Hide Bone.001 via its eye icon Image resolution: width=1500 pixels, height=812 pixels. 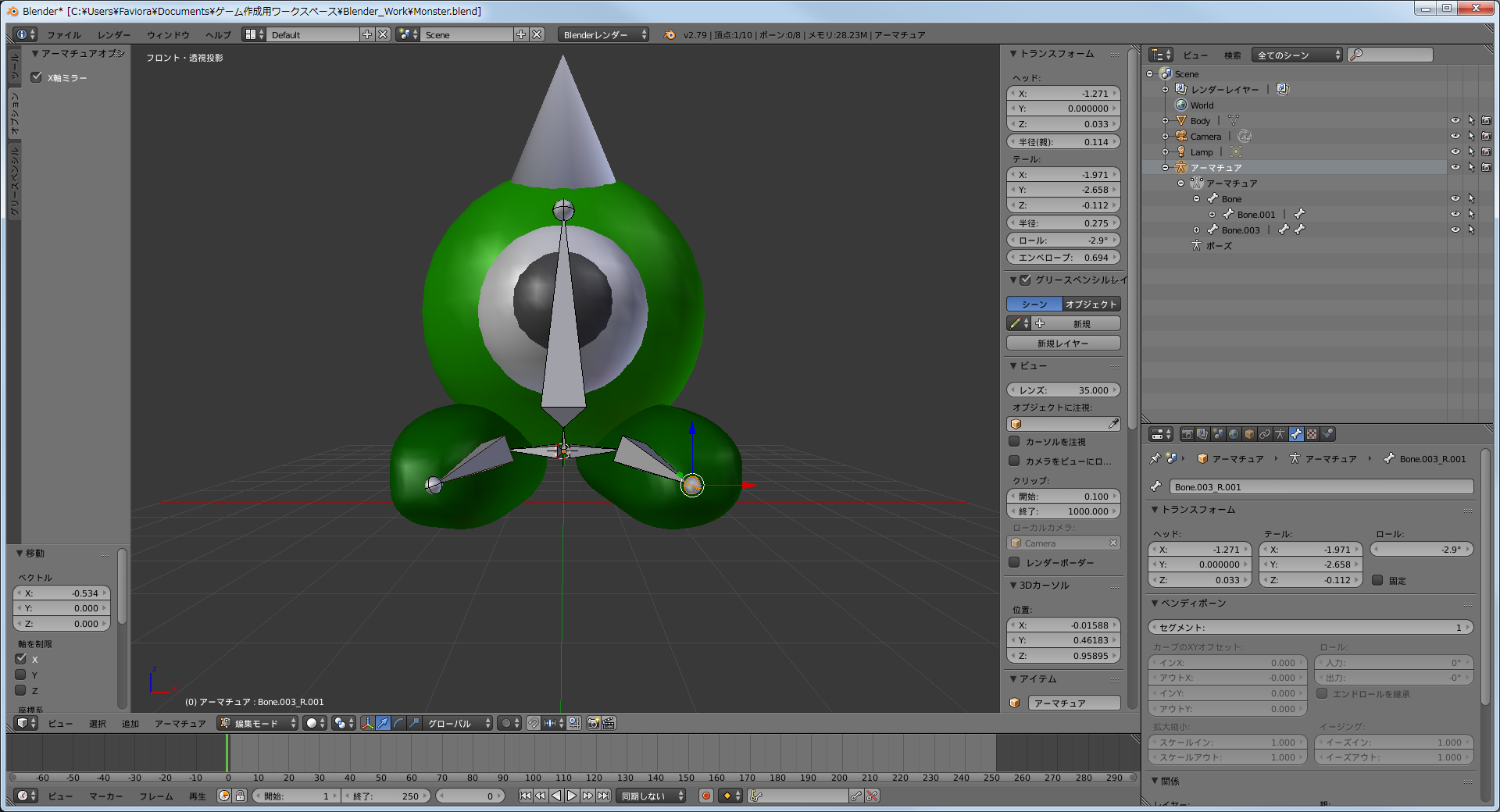[x=1455, y=214]
